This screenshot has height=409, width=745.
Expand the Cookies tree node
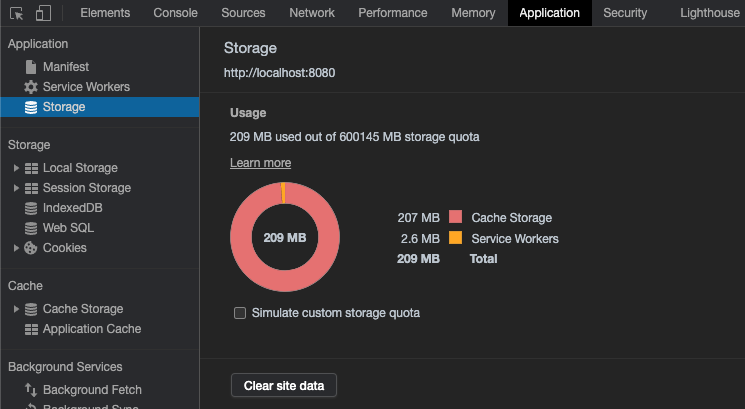click(x=16, y=248)
